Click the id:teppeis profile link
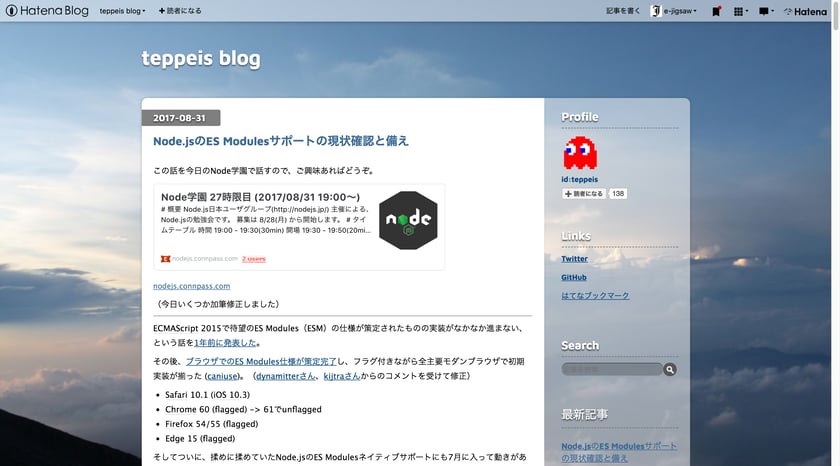Image resolution: width=840 pixels, height=466 pixels. [x=580, y=179]
